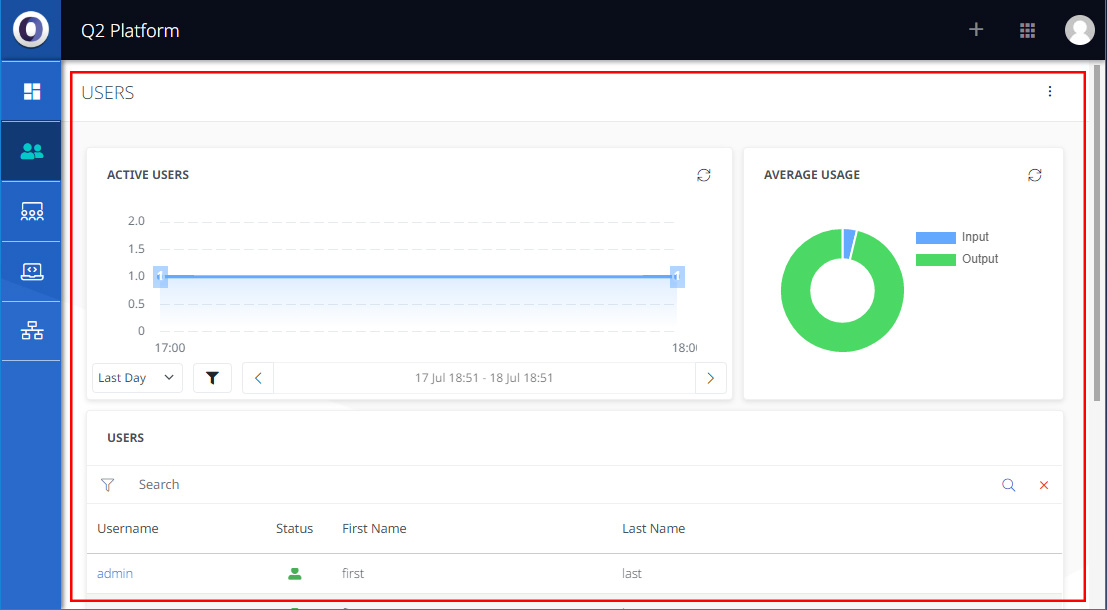Screen dimensions: 1107x610
Task: Go to previous time period arrow
Action: tap(258, 378)
